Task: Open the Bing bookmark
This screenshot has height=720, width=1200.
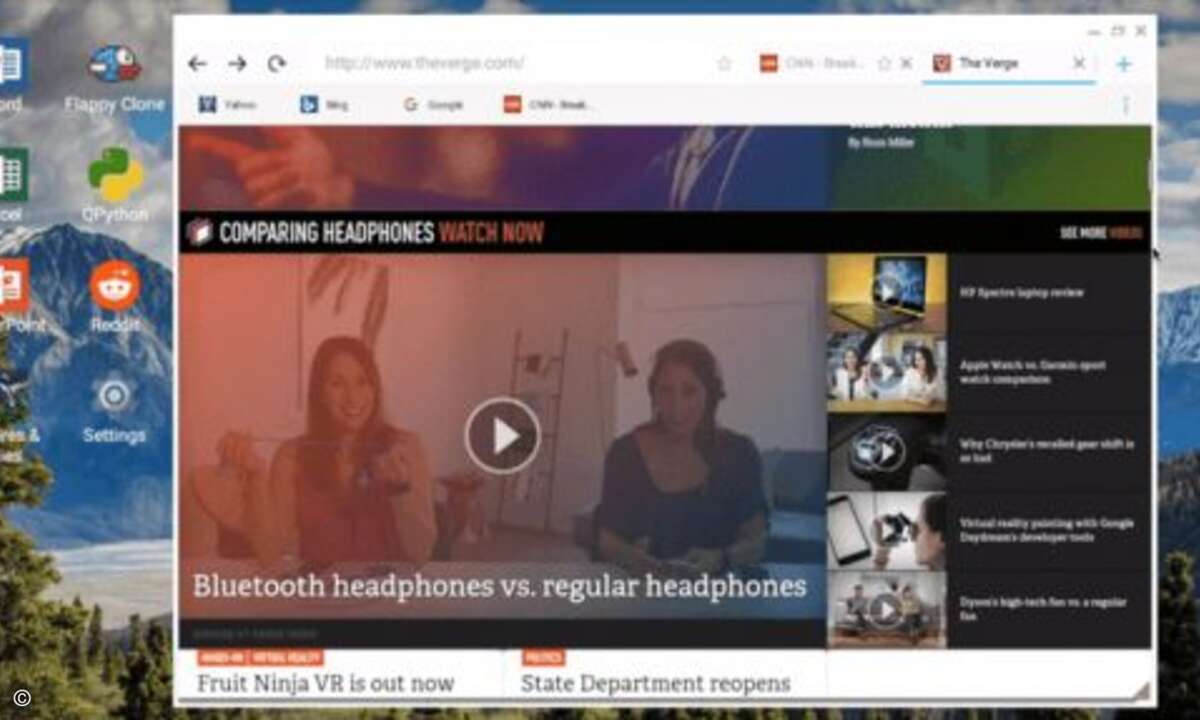Action: click(324, 104)
